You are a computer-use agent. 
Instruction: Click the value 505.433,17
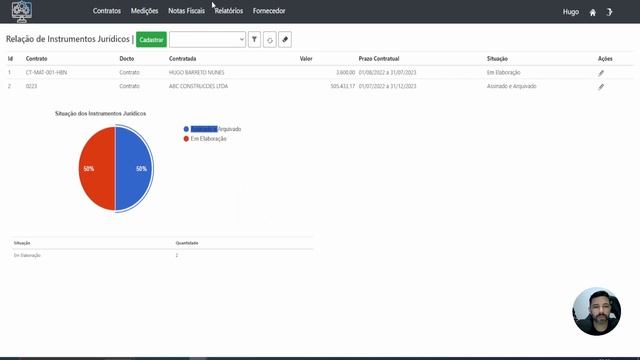[342, 87]
